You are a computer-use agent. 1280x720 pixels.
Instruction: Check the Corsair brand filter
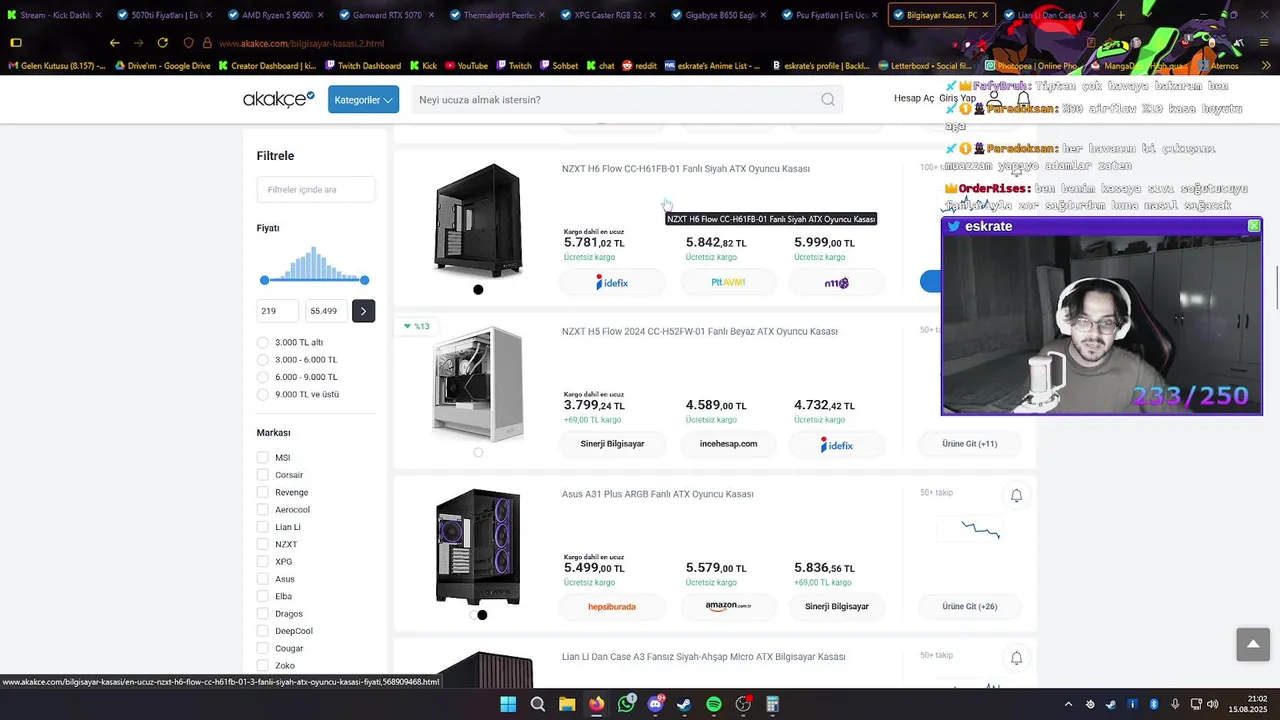[263, 475]
